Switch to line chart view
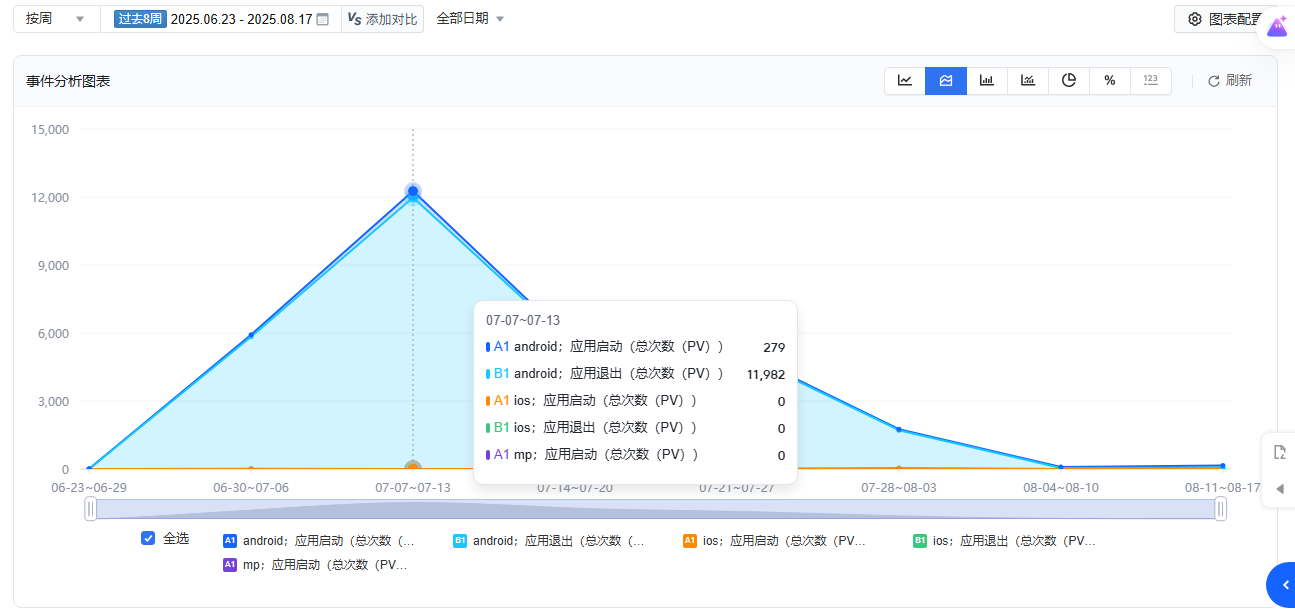1295x614 pixels. click(x=905, y=81)
